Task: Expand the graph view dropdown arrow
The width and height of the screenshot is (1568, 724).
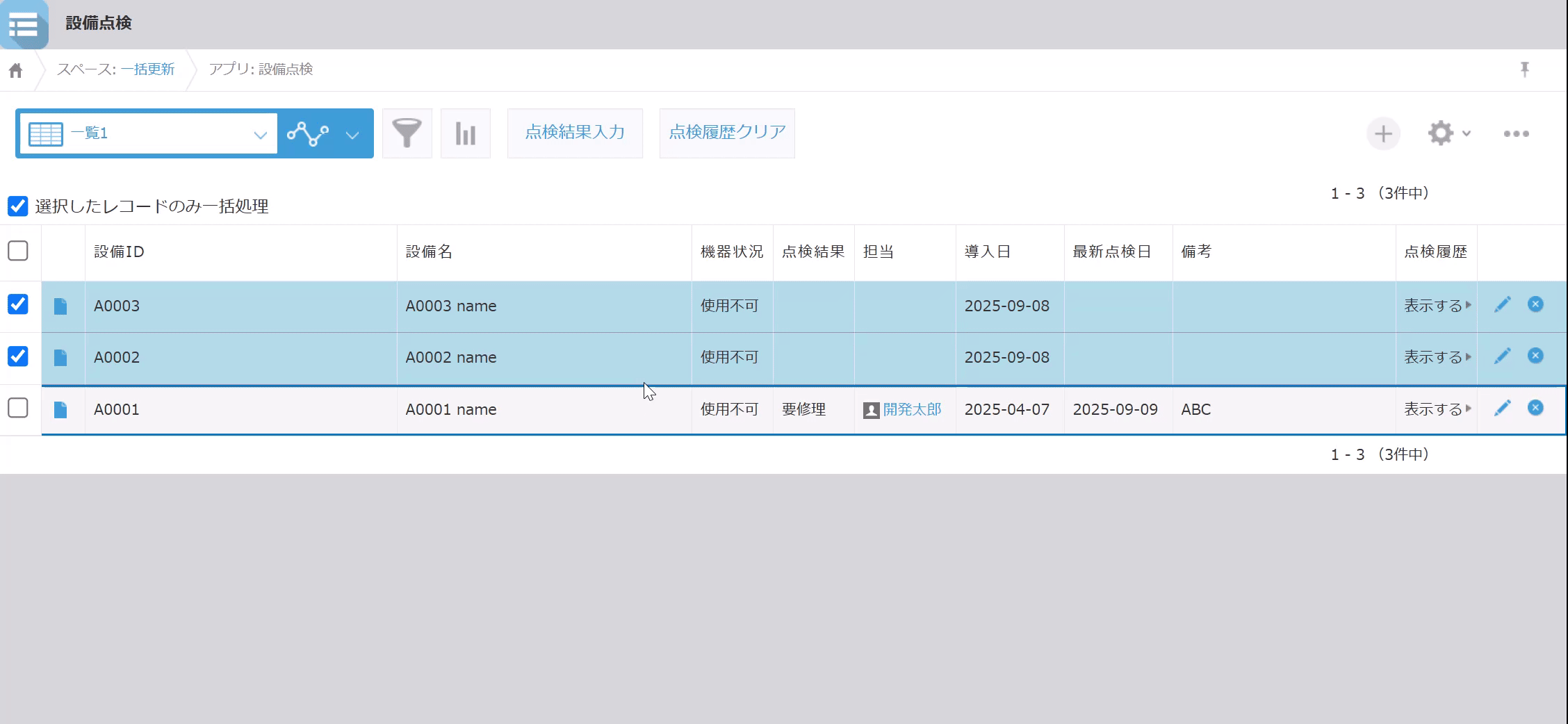Action: [352, 134]
